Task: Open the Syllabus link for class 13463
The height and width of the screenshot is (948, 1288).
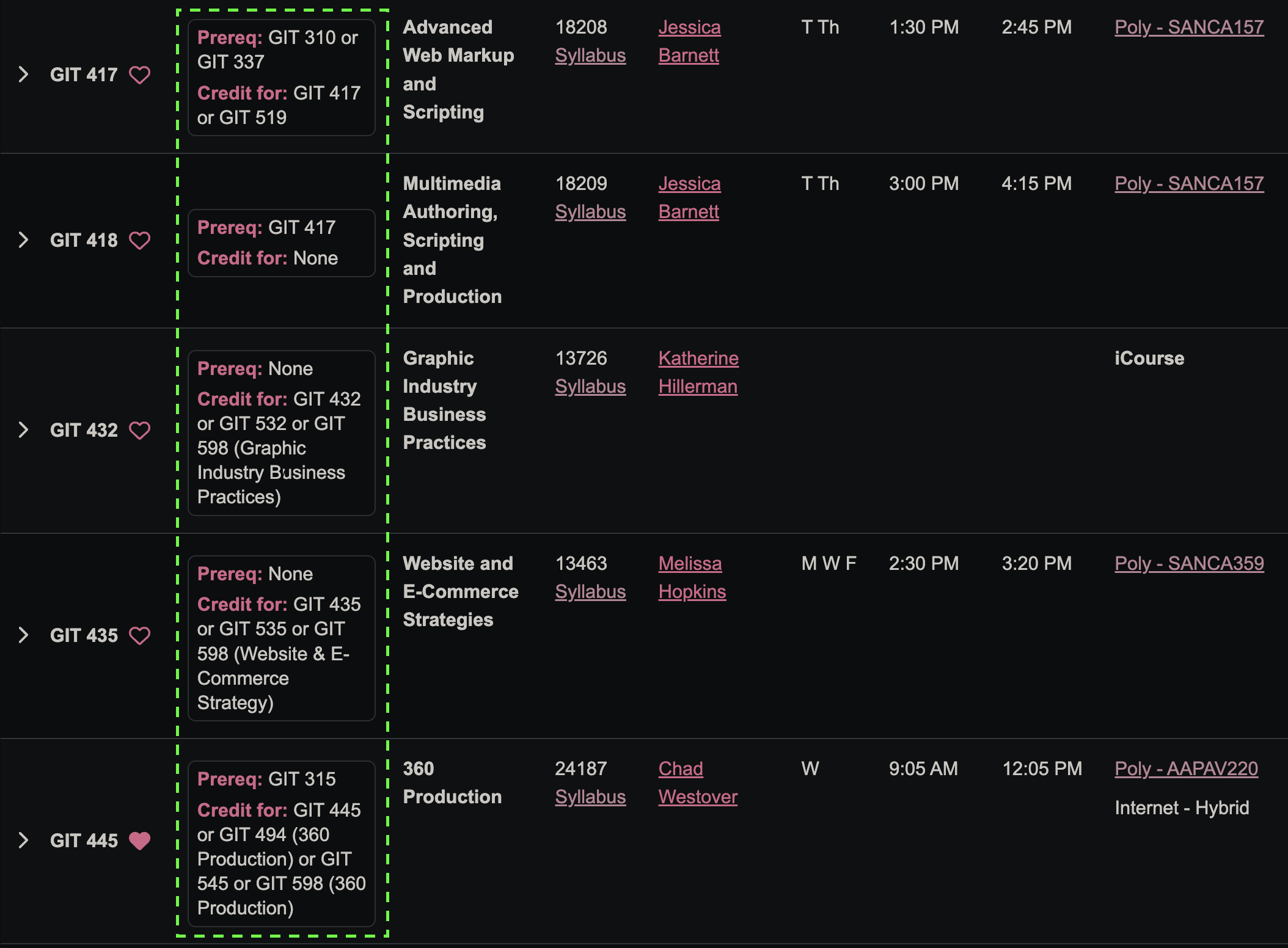Action: (590, 592)
